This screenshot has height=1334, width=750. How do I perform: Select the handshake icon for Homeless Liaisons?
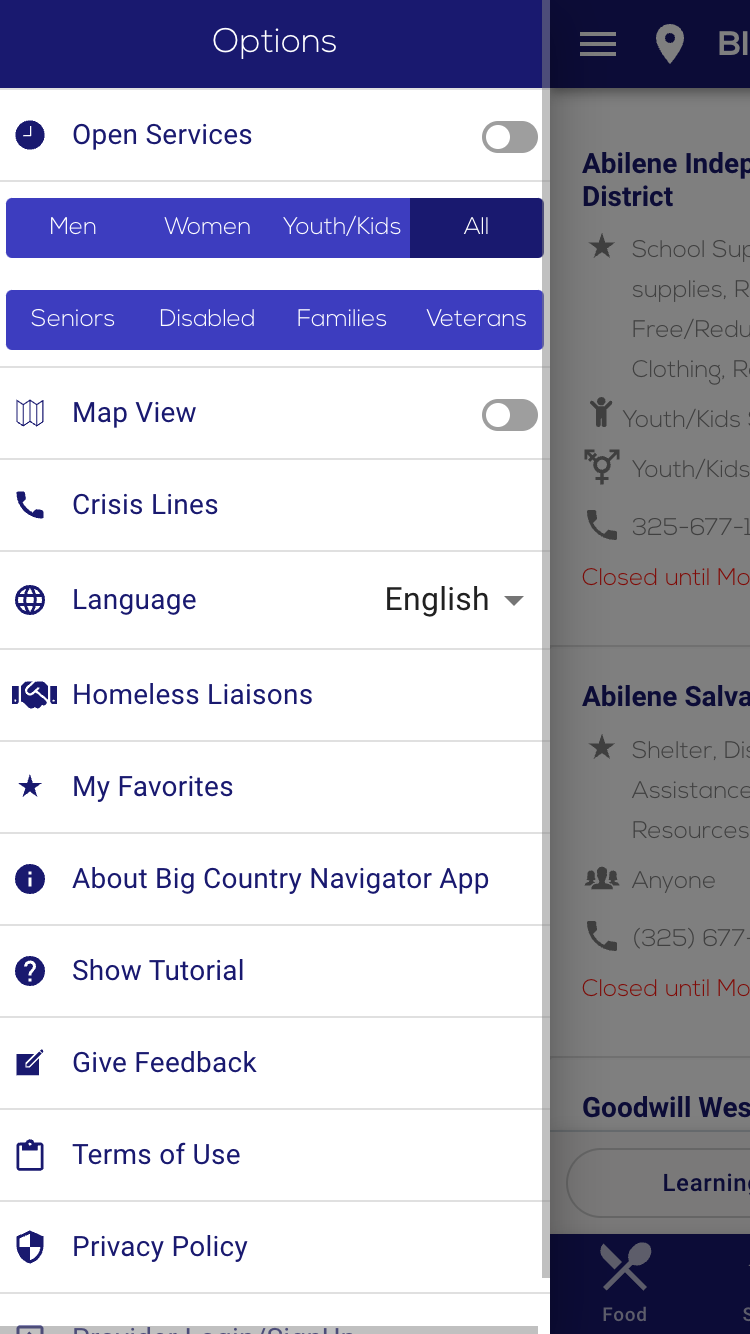[33, 693]
